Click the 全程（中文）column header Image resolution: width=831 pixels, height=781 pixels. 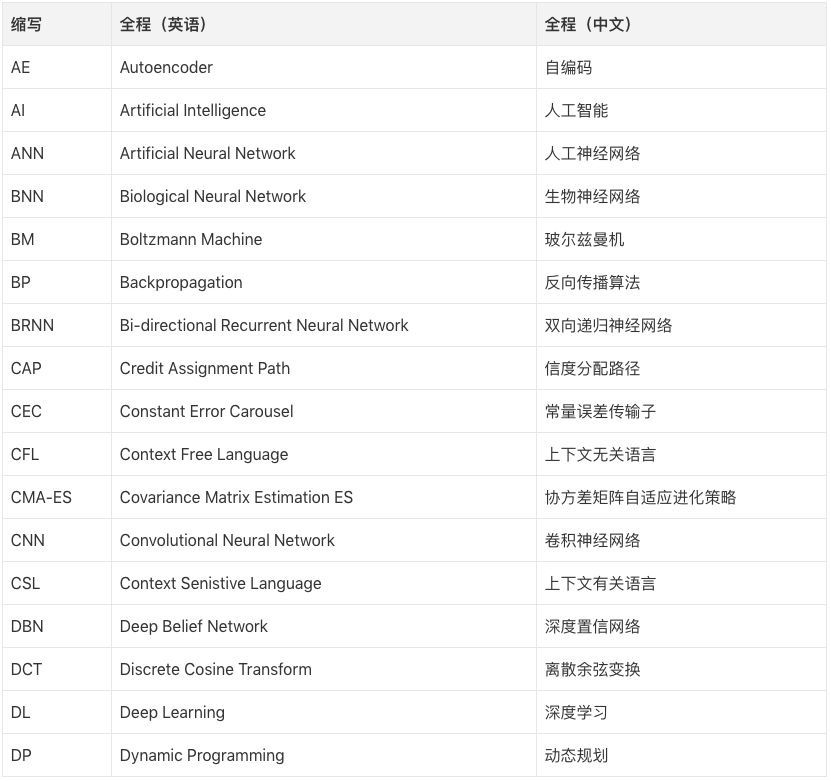681,24
